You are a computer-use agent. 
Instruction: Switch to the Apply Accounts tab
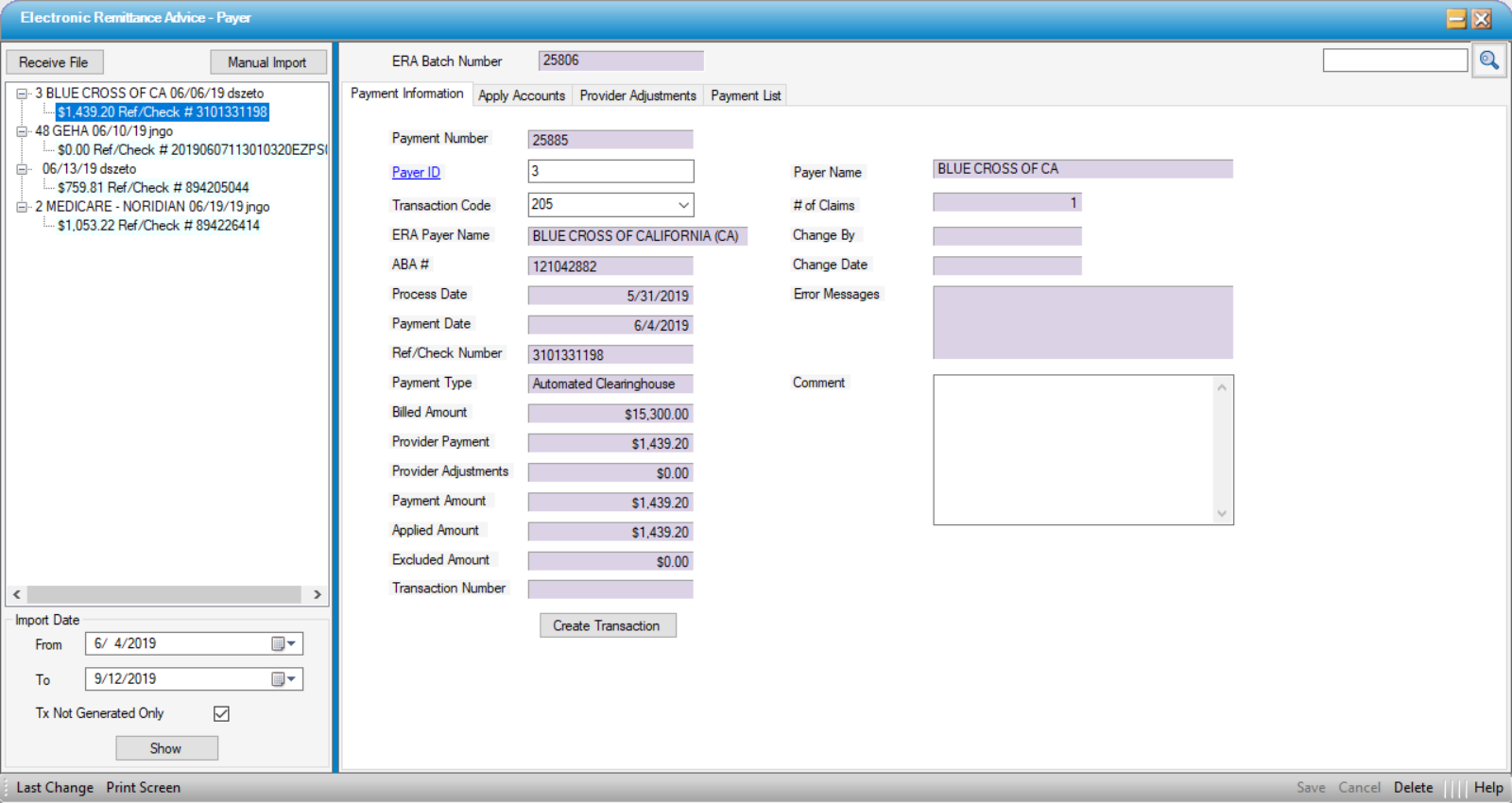point(521,95)
